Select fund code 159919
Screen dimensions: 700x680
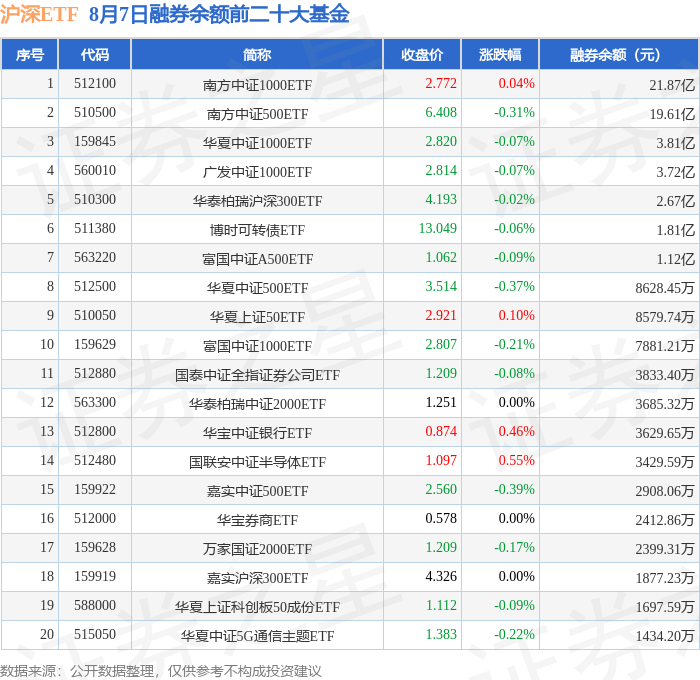pyautogui.click(x=95, y=576)
